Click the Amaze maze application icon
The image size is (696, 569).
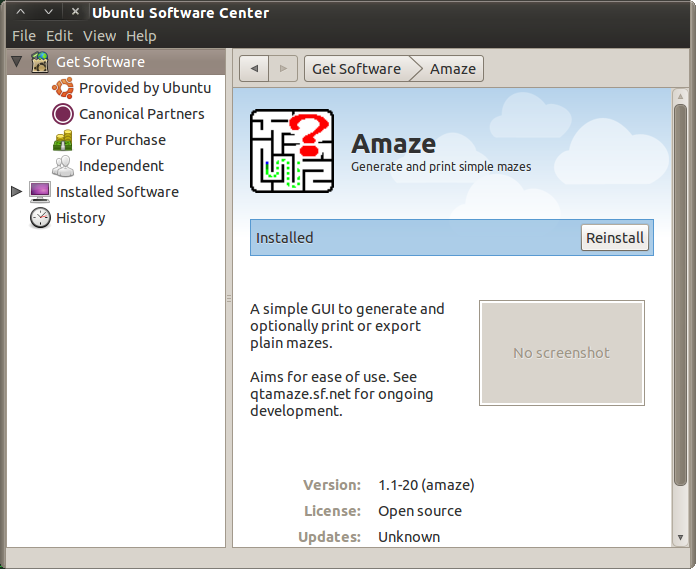tap(292, 151)
